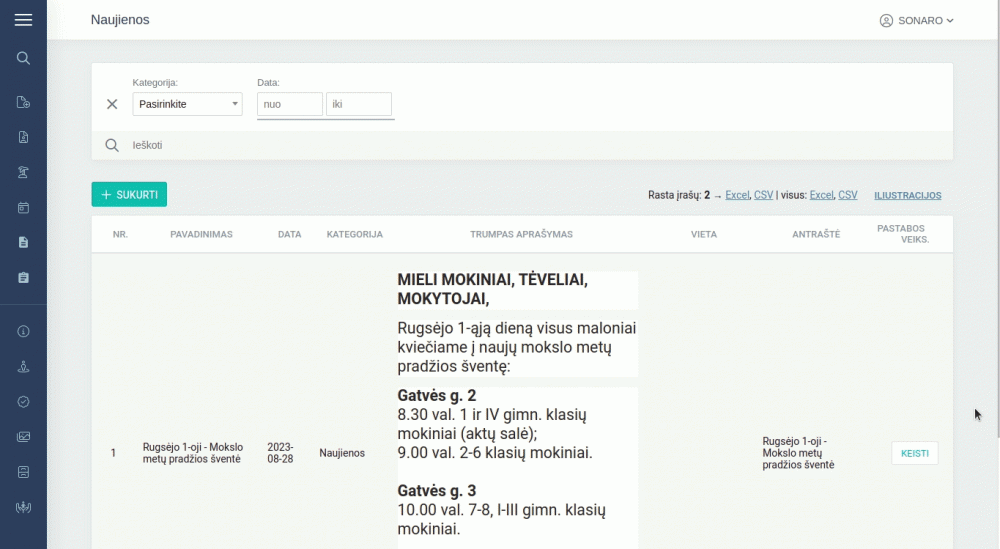This screenshot has height=549, width=1000.
Task: Open the calendar icon in sidebar
Action: [x=23, y=208]
